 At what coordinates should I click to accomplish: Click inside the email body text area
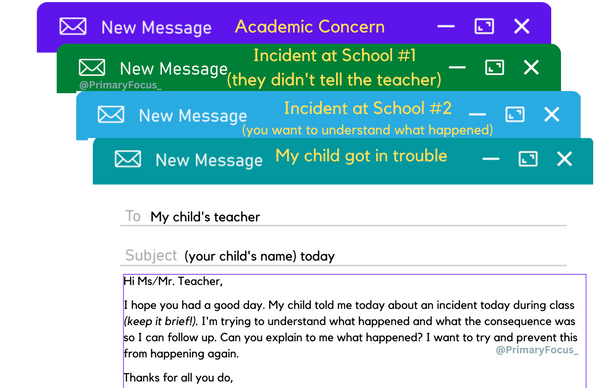[355, 331]
